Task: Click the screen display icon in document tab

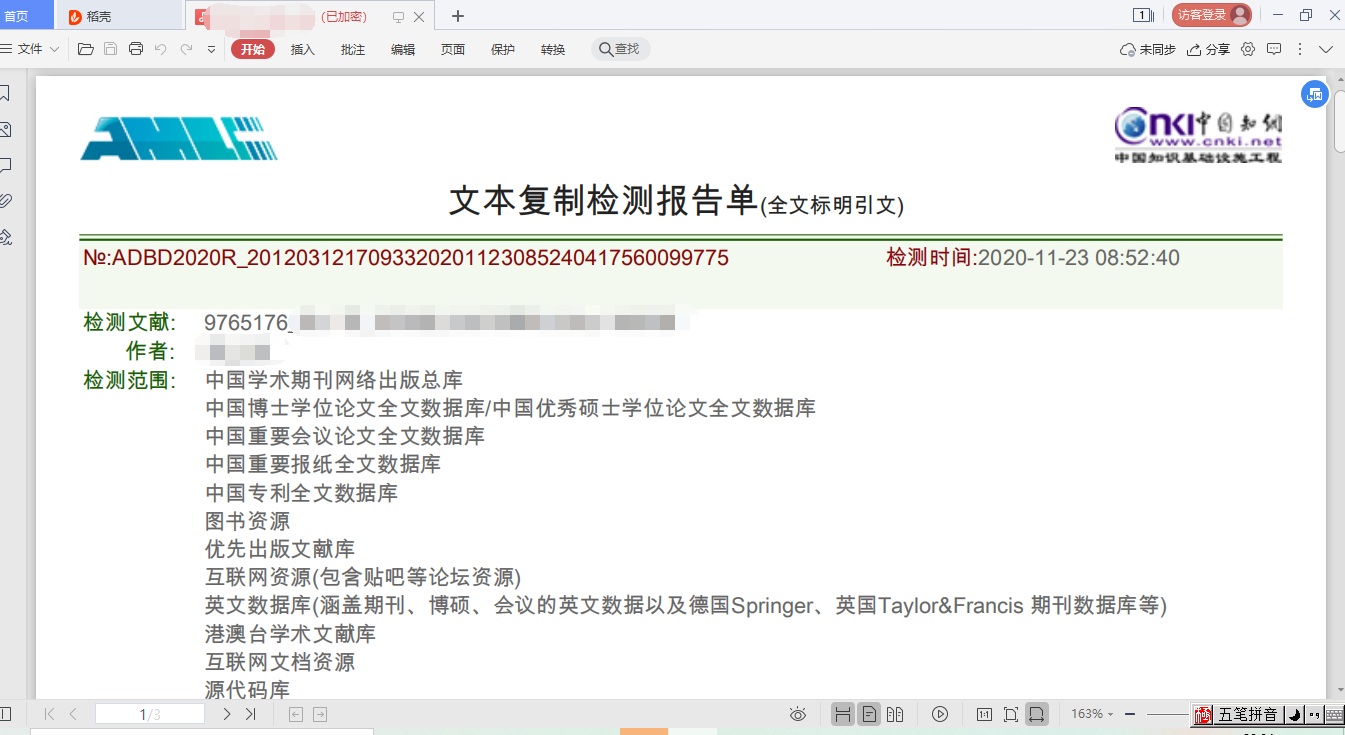Action: pos(398,17)
